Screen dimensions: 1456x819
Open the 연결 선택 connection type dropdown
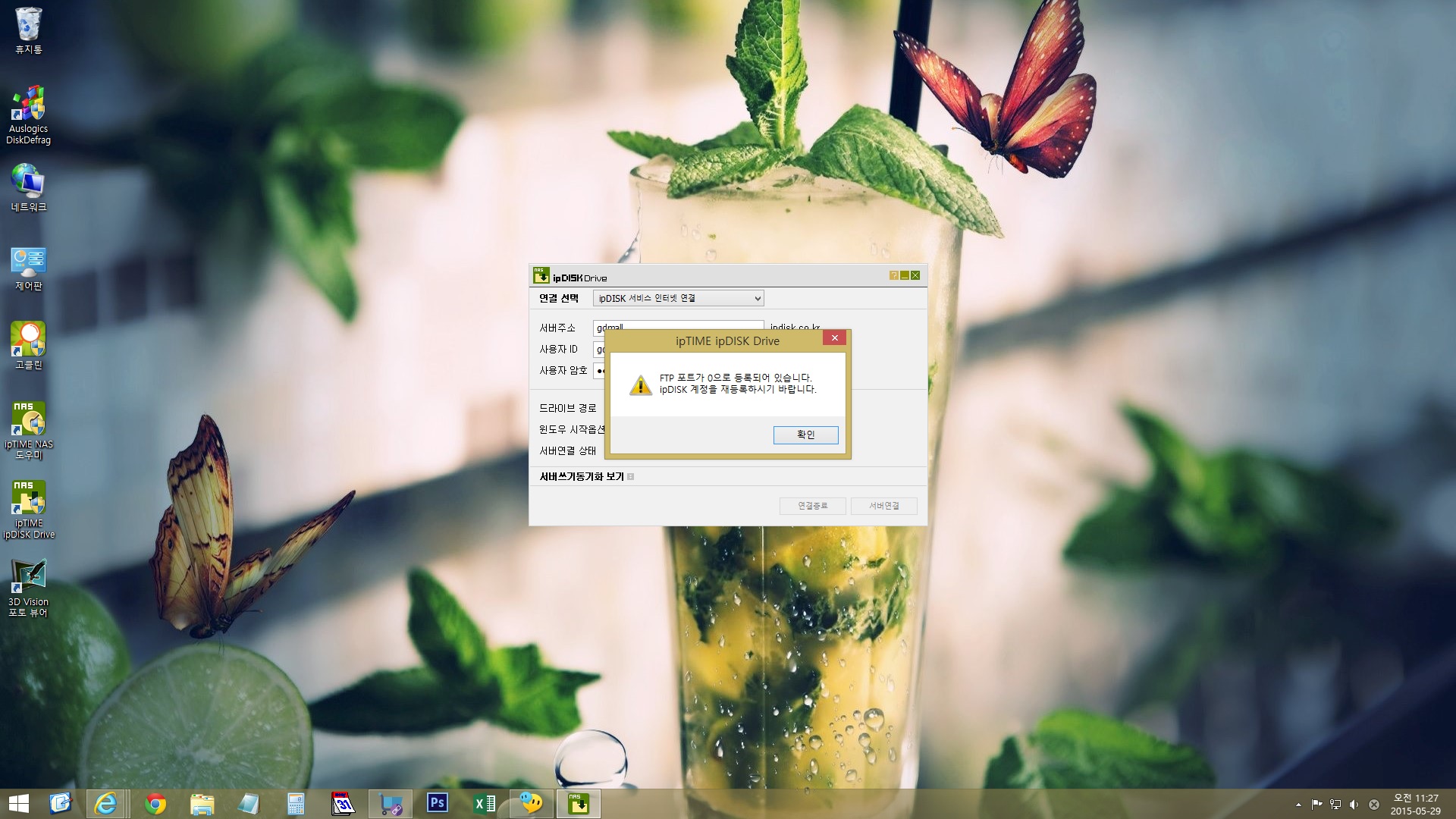(678, 298)
